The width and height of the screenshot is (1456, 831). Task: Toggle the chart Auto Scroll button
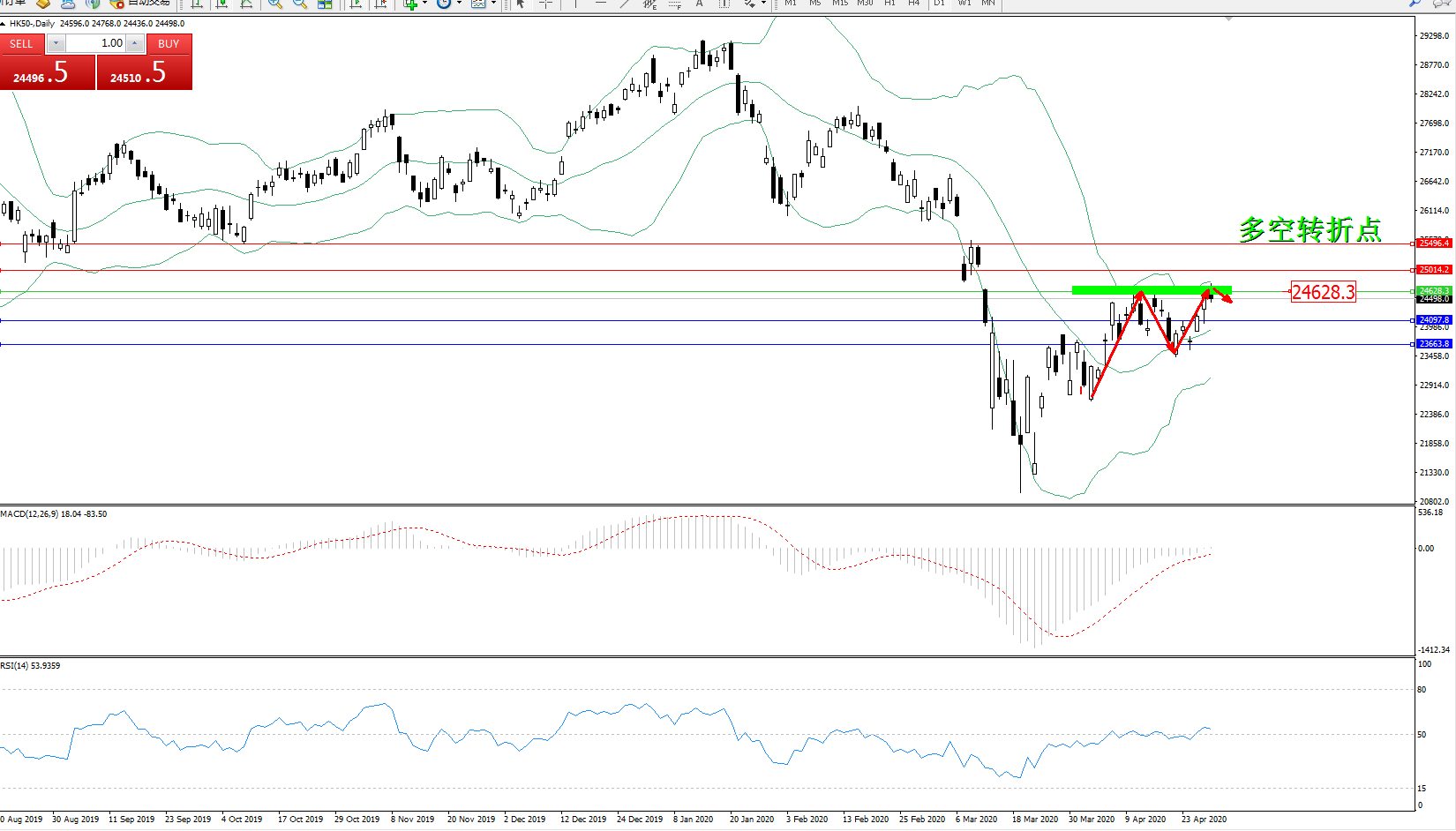[356, 4]
